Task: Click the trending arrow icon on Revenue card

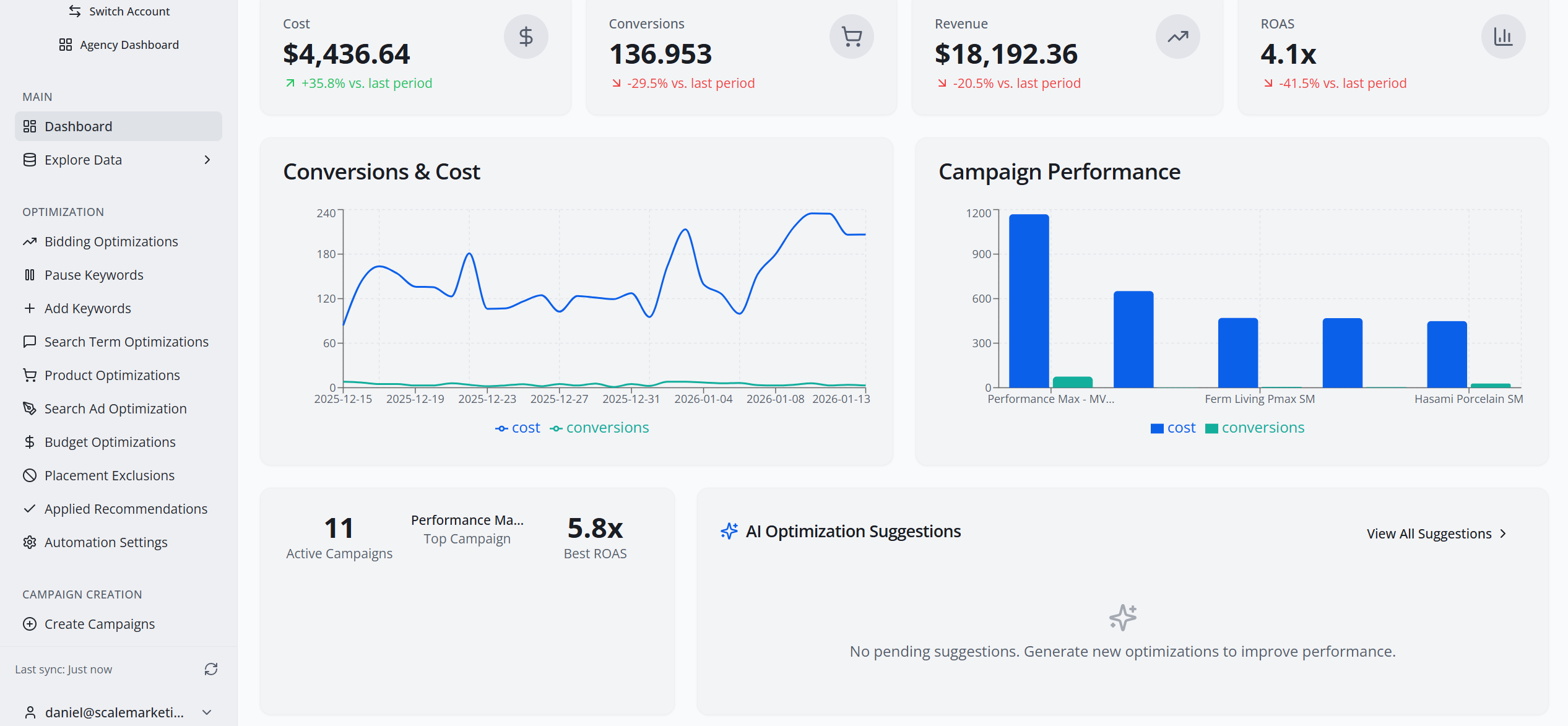Action: coord(1177,37)
